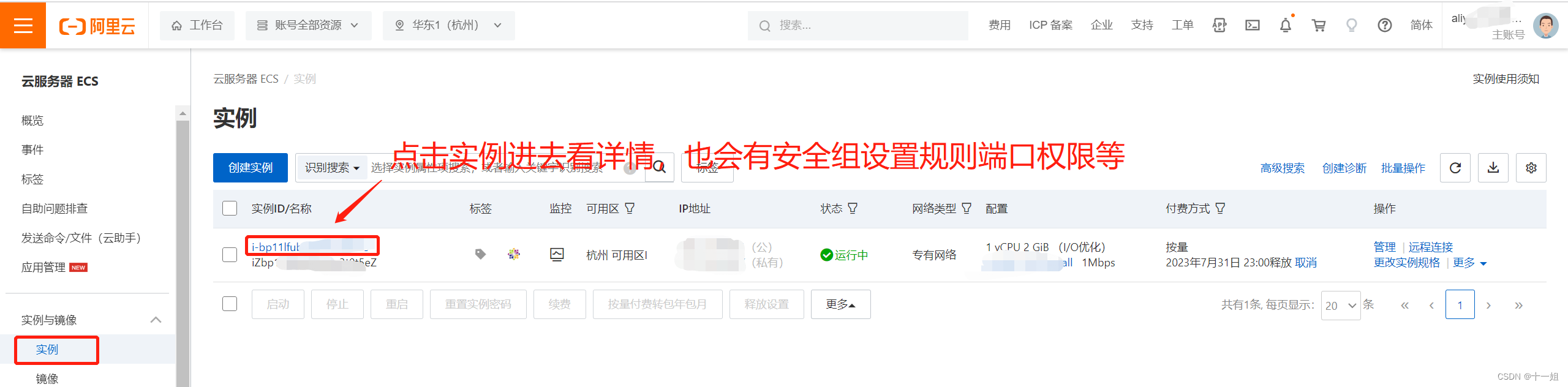
Task: Open the Cloud Shell terminal icon
Action: (1253, 25)
